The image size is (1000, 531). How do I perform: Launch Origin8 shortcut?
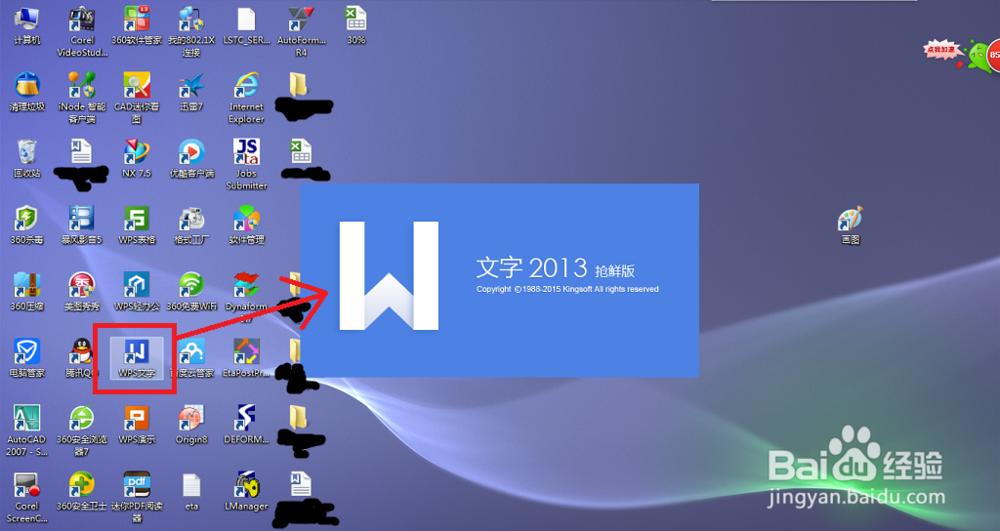pyautogui.click(x=191, y=424)
